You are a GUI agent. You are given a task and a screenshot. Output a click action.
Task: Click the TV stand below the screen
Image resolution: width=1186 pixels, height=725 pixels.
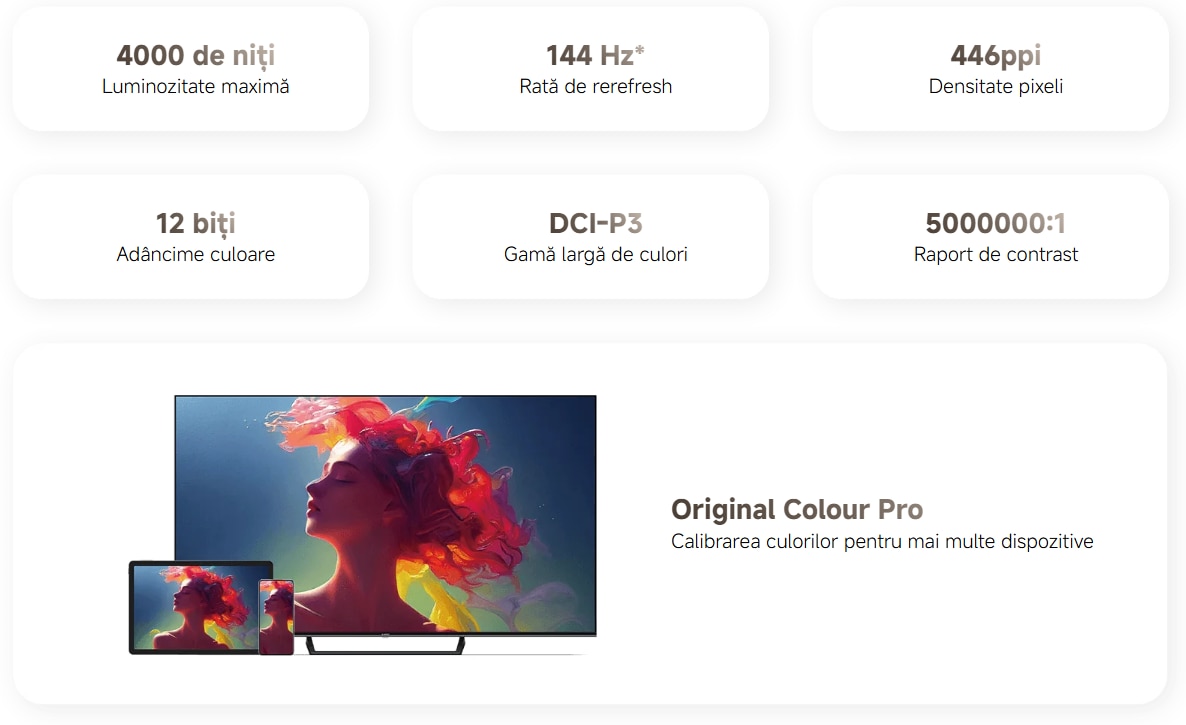pyautogui.click(x=385, y=645)
